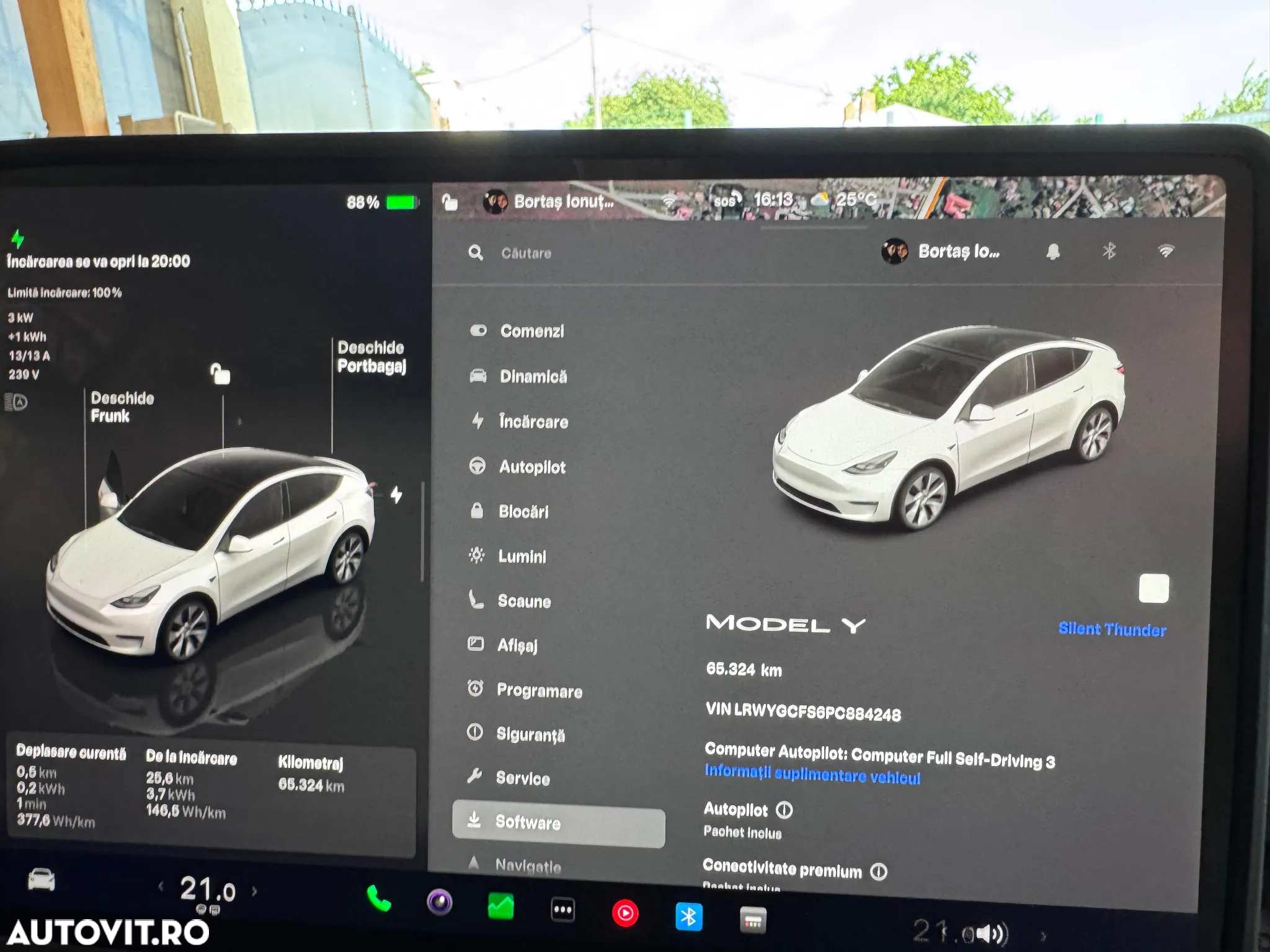The height and width of the screenshot is (952, 1270).
Task: Open Bluetooth settings icon in header
Action: [1109, 251]
